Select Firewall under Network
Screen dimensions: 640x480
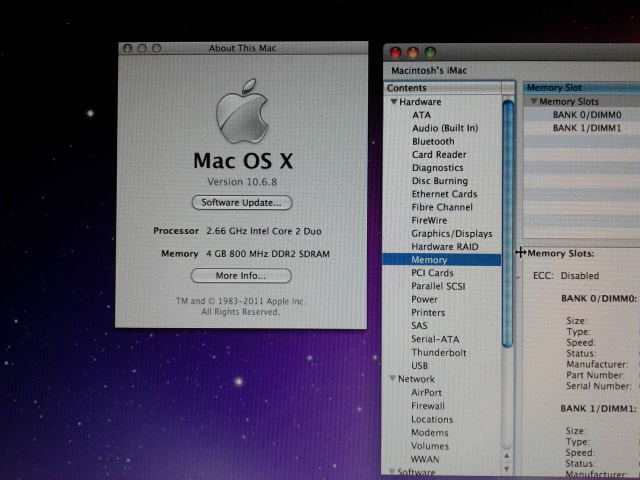[x=427, y=406]
